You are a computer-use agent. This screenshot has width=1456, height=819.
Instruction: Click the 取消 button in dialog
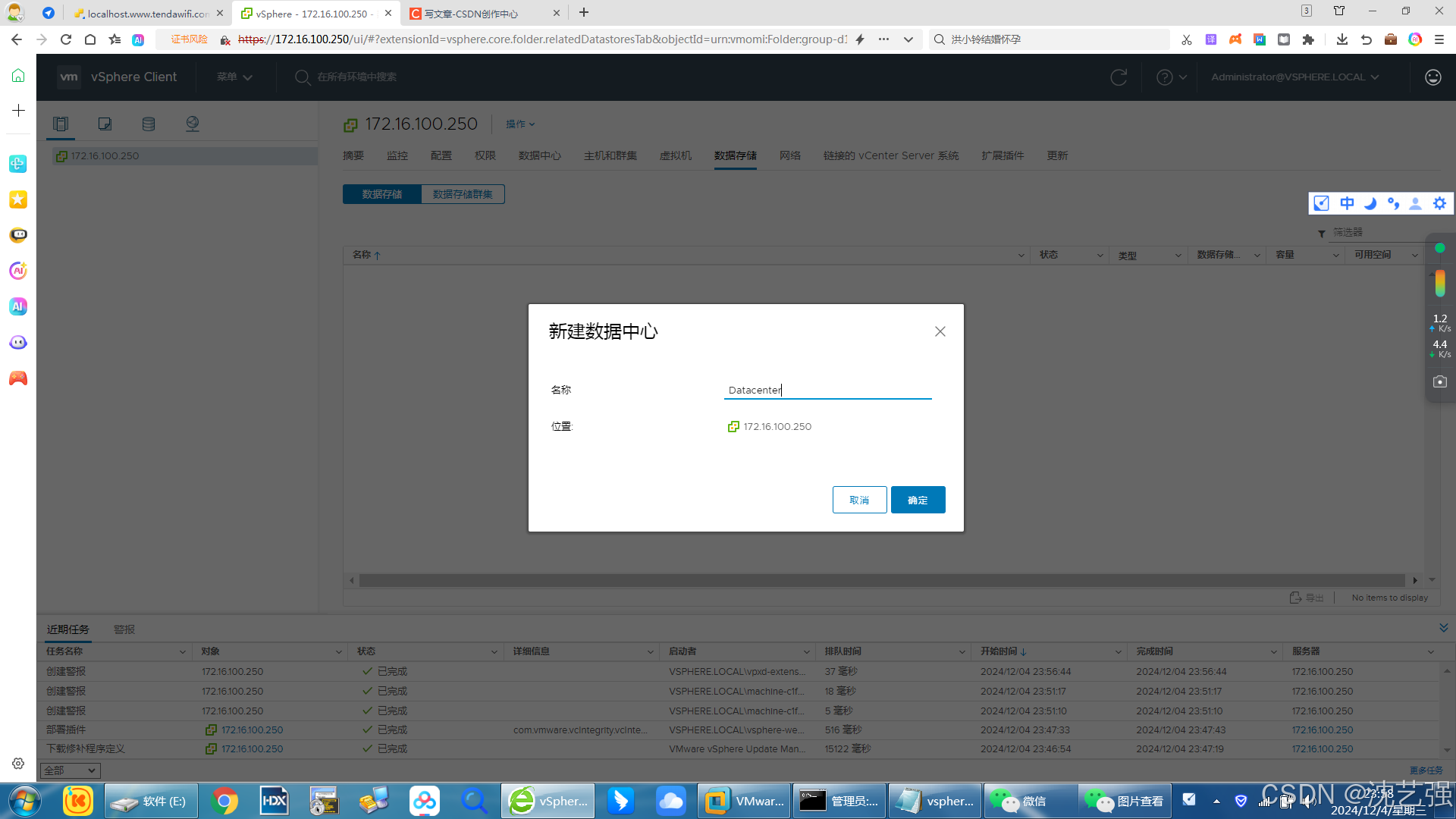pos(859,500)
